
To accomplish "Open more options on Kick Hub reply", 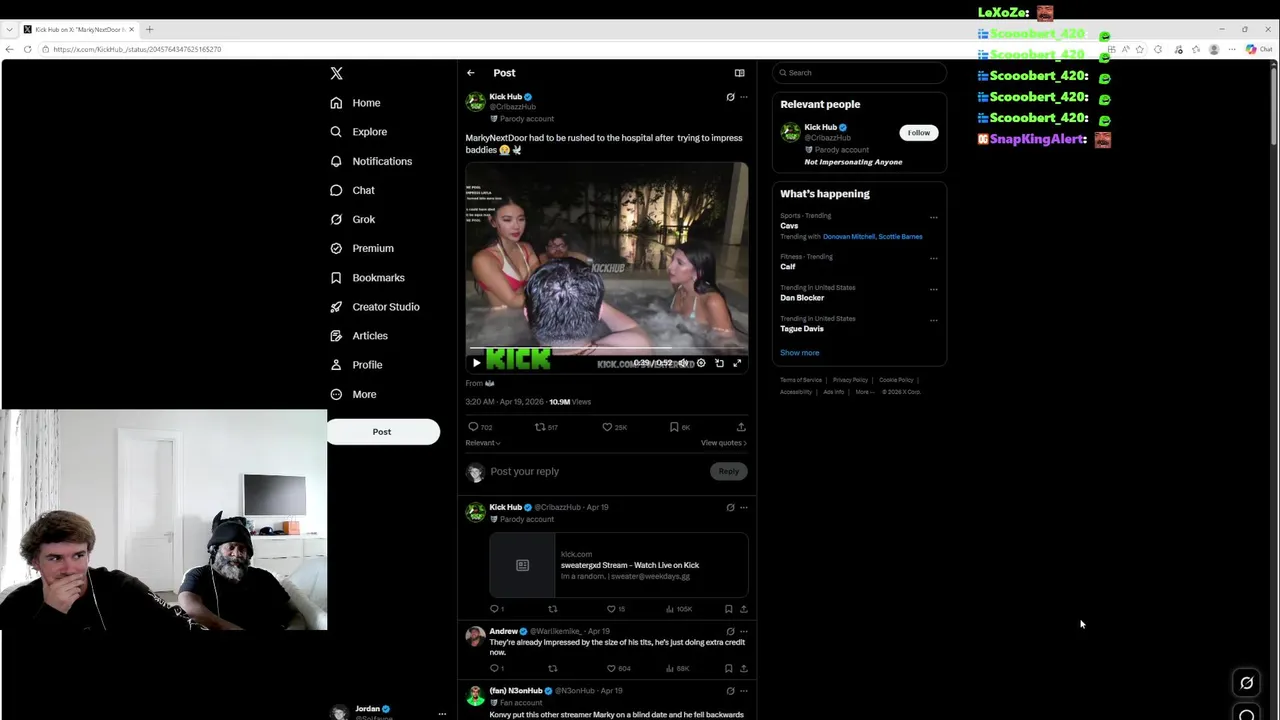I will click(x=743, y=507).
